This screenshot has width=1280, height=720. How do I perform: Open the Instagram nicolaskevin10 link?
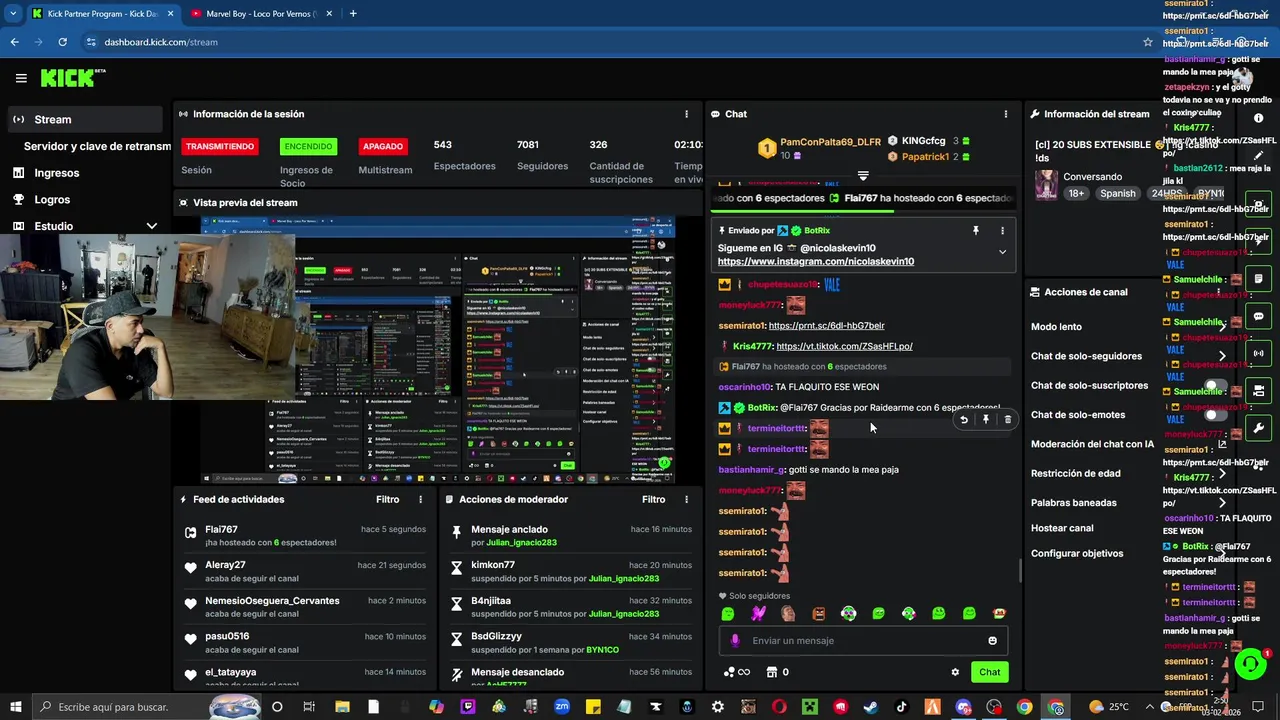(815, 261)
